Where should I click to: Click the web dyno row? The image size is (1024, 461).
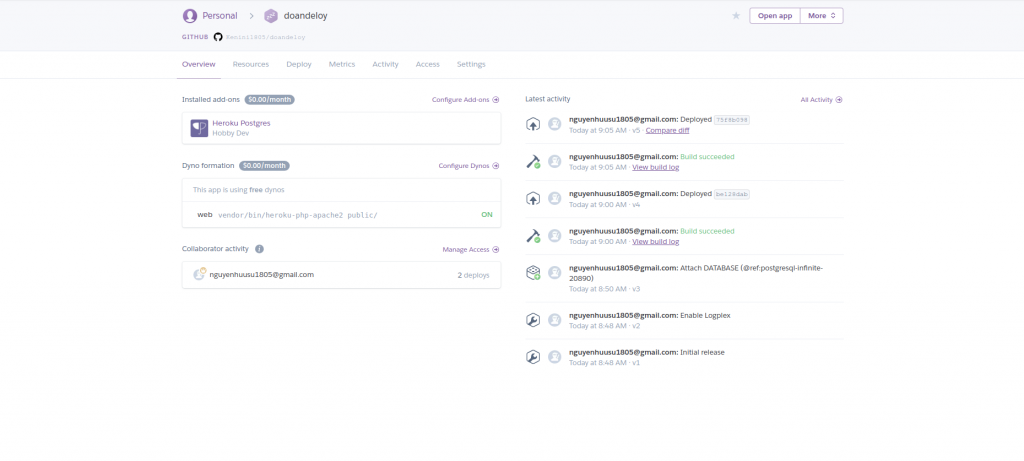coord(341,214)
